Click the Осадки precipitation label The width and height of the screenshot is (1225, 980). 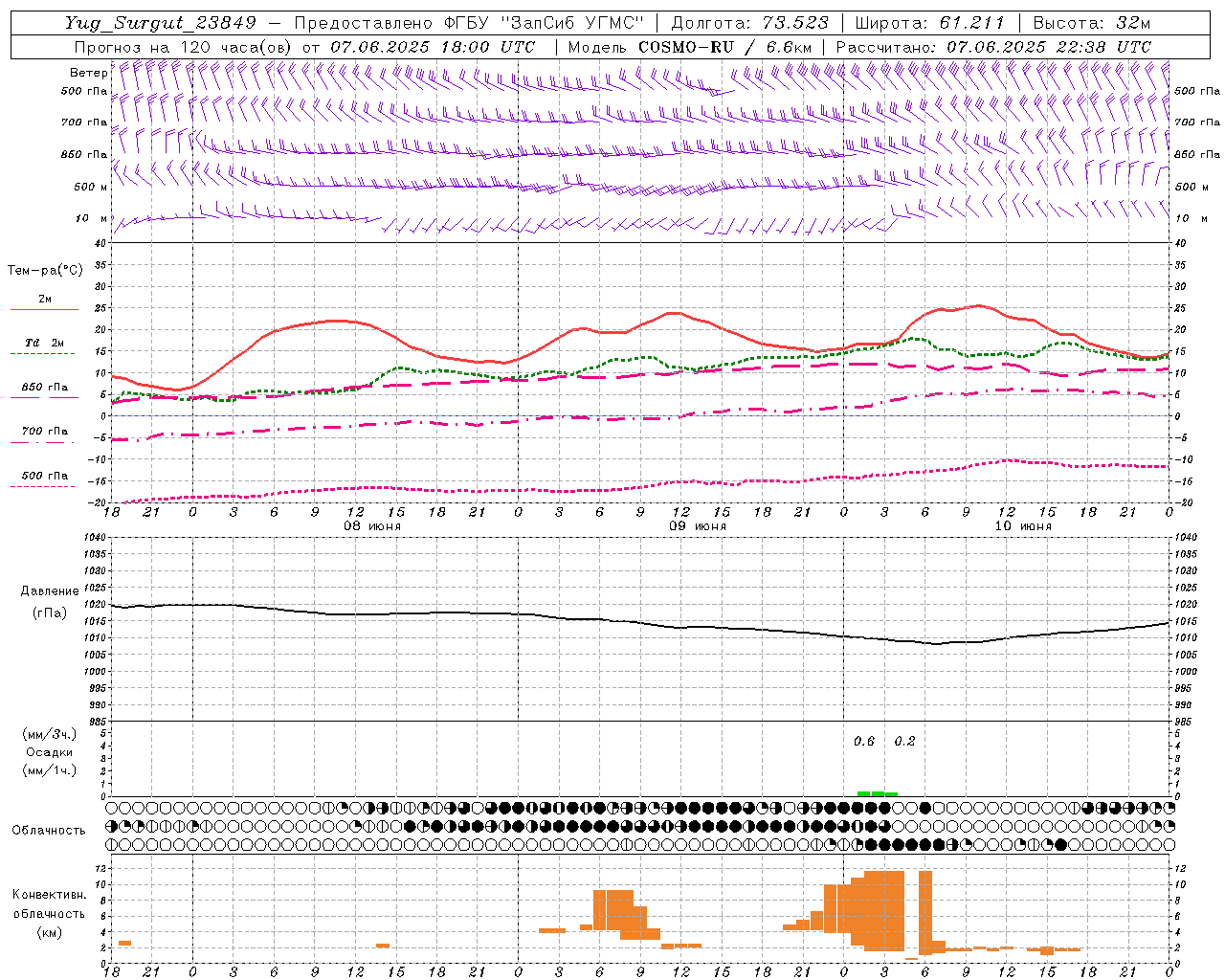pos(50,752)
